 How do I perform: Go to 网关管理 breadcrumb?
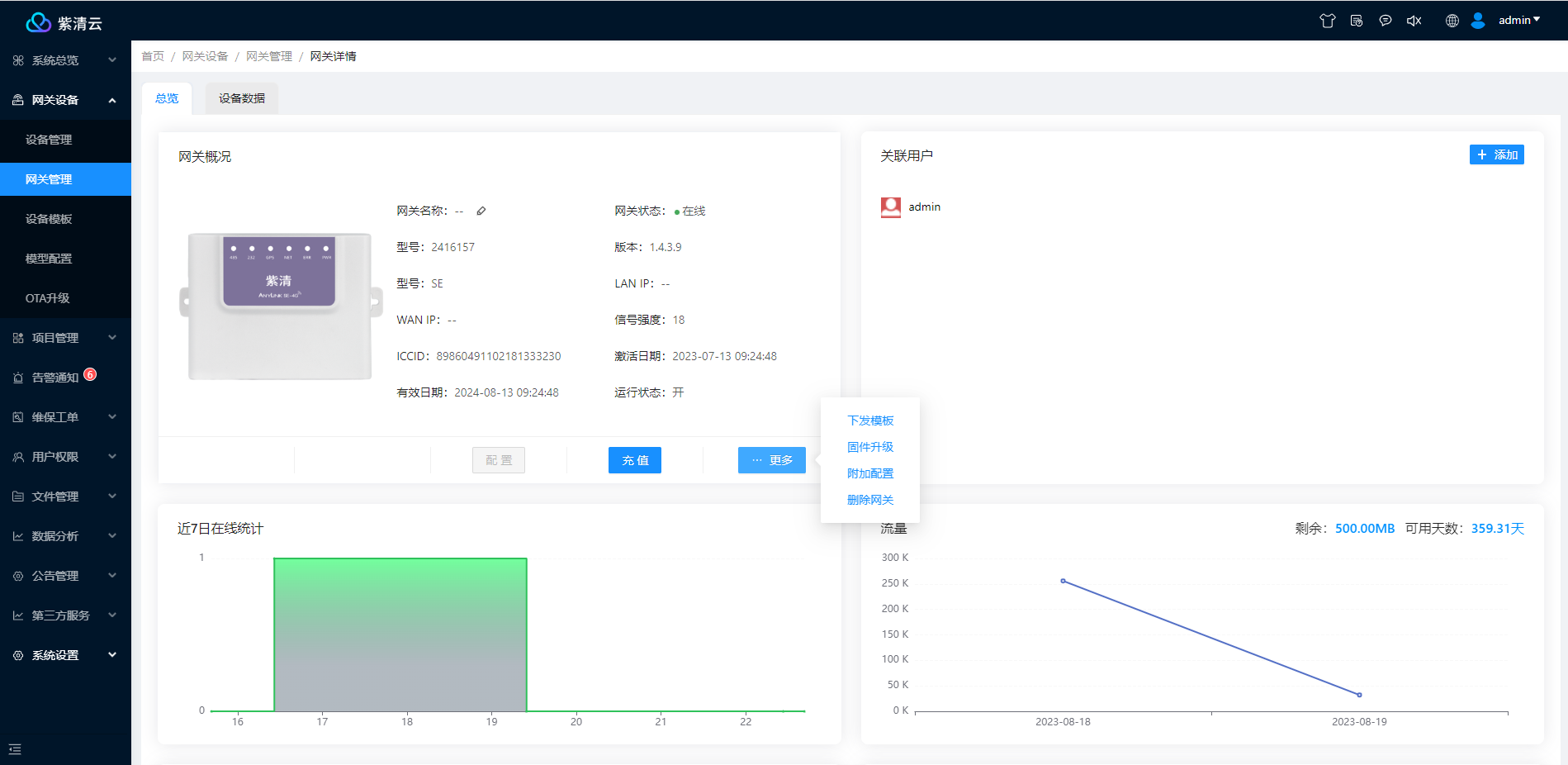pyautogui.click(x=269, y=56)
